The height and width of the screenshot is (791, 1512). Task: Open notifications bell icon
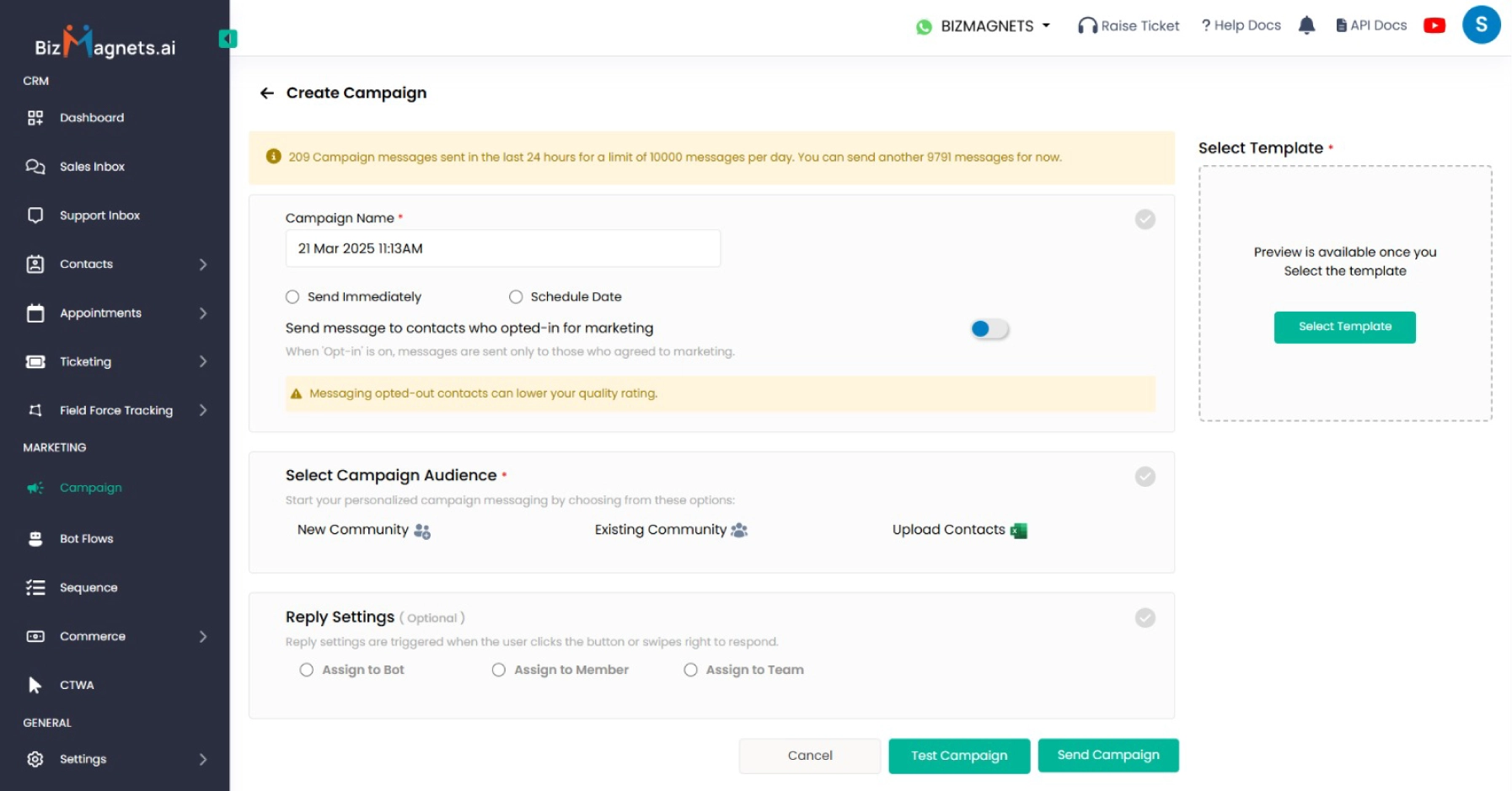[1306, 25]
